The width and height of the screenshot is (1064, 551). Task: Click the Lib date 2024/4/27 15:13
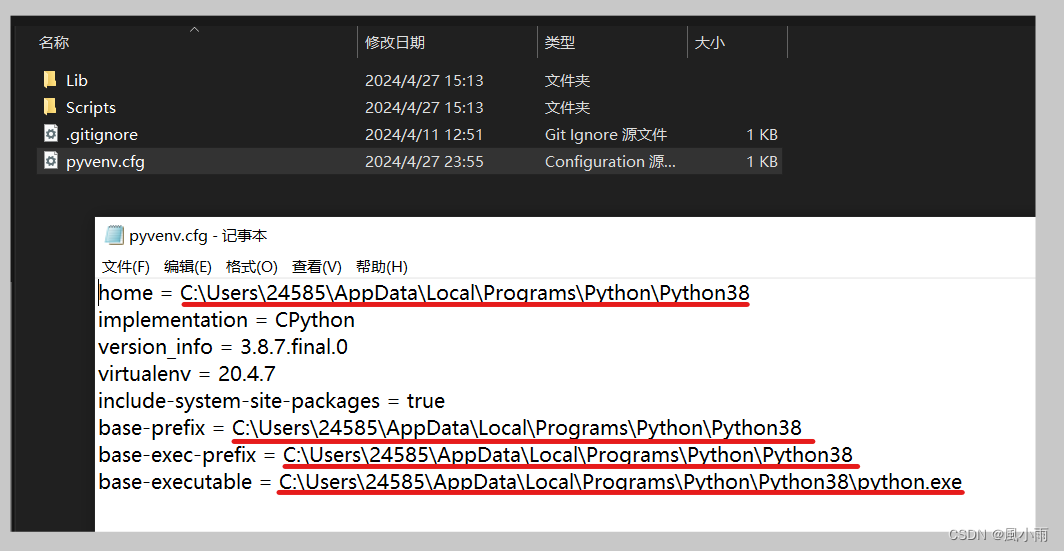[424, 80]
